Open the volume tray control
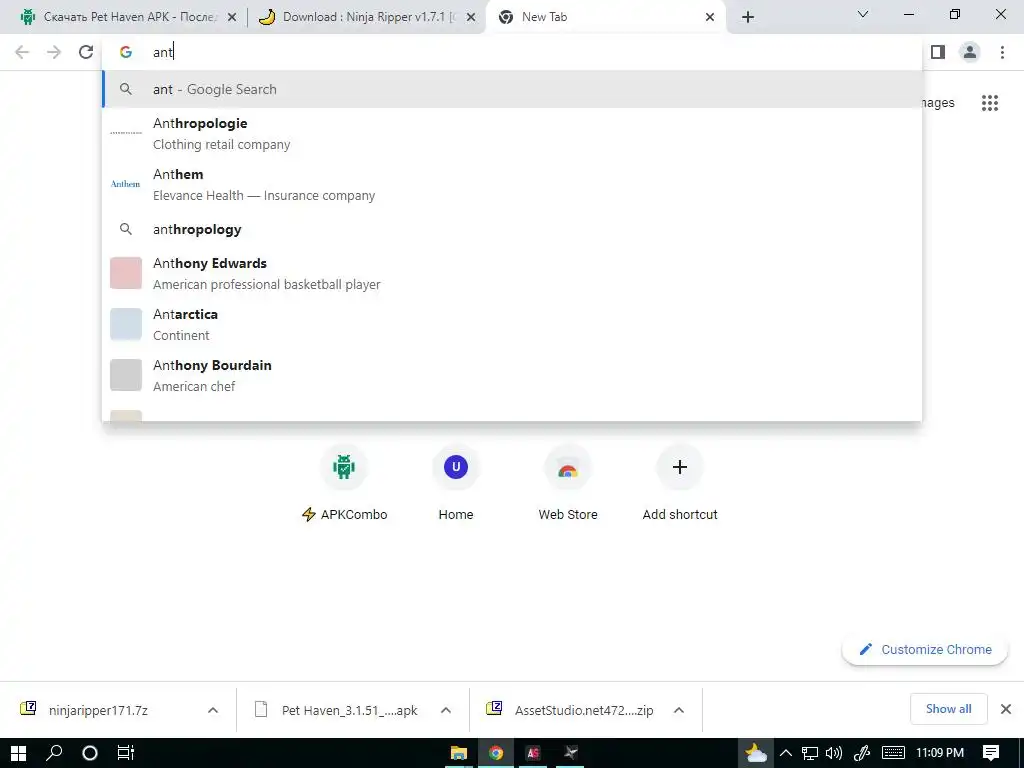The width and height of the screenshot is (1024, 768). click(833, 753)
